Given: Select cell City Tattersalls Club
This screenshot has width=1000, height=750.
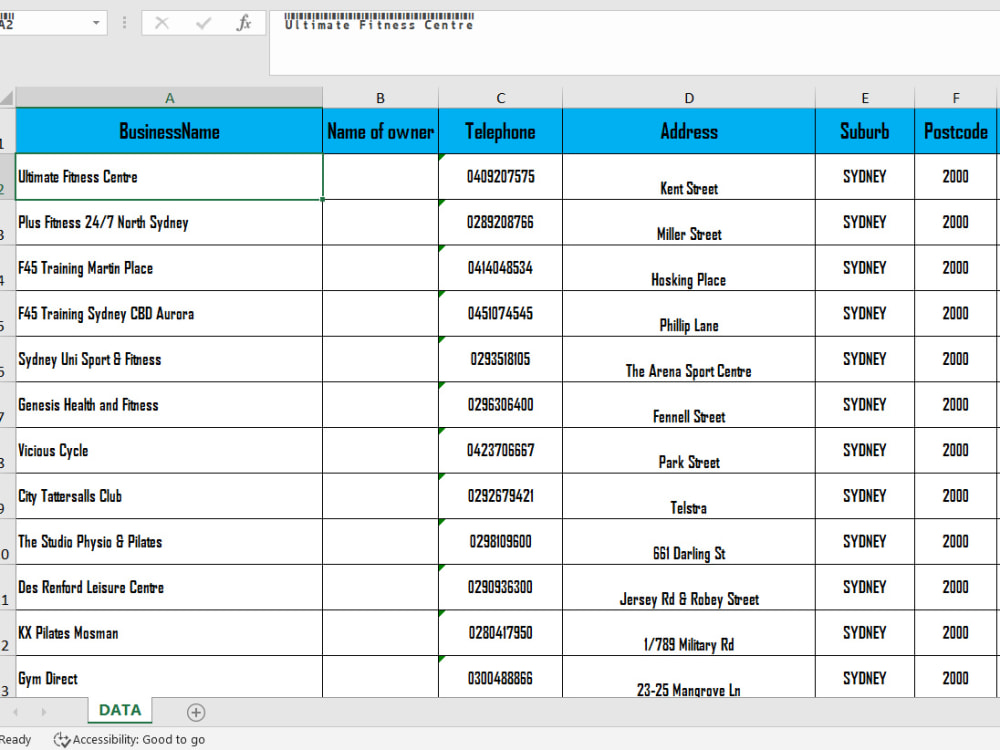Looking at the screenshot, I should (x=169, y=496).
